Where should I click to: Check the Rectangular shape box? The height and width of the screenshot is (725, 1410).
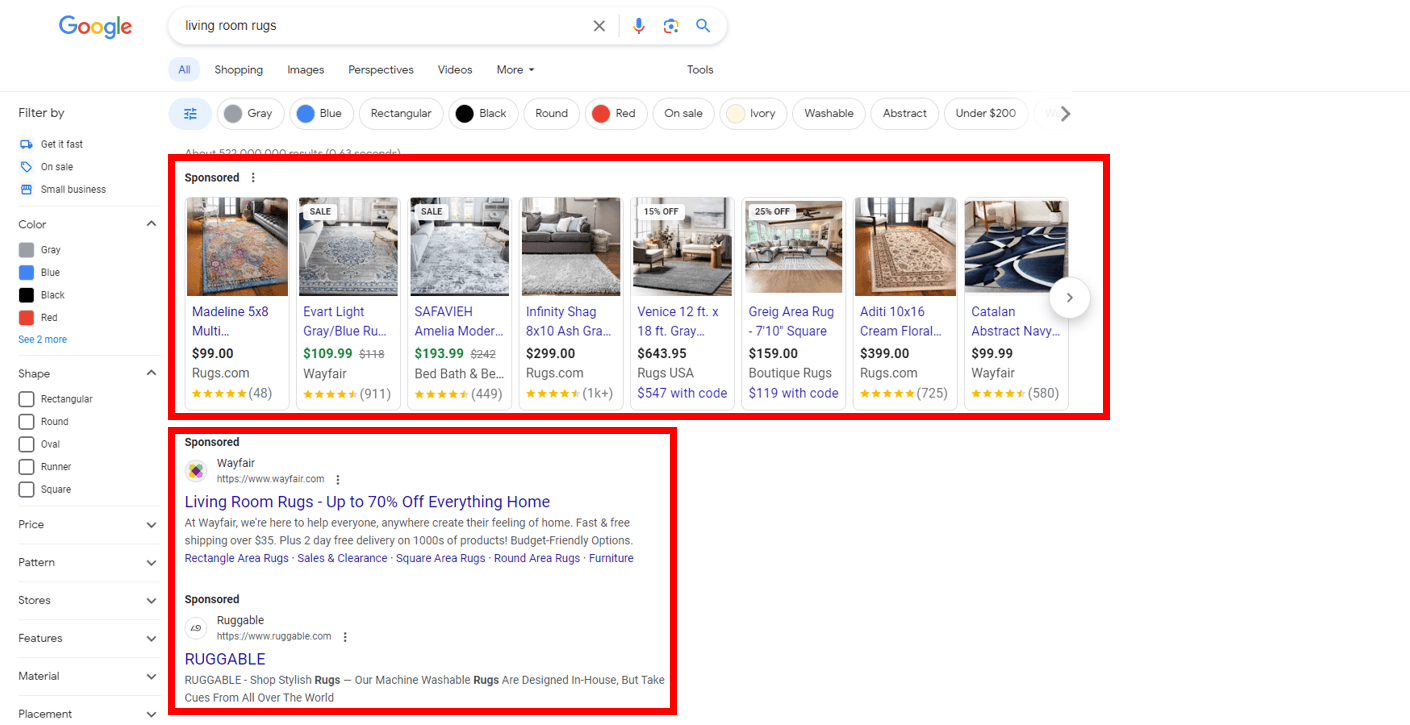(26, 399)
